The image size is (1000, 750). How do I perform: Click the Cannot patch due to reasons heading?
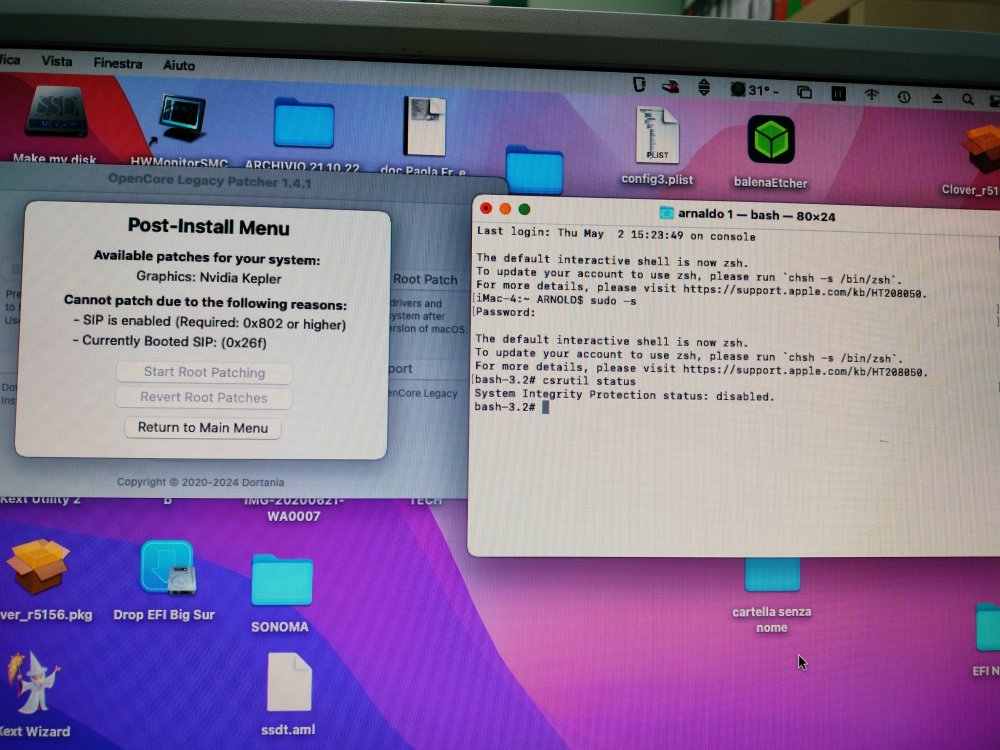tap(205, 302)
